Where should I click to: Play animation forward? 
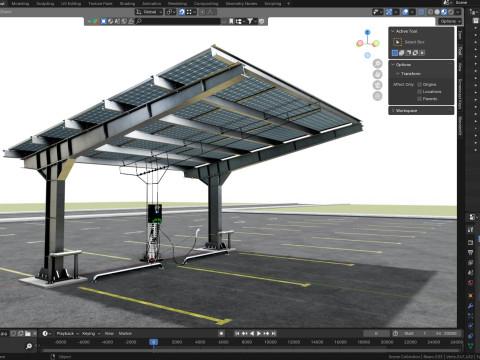coord(259,333)
